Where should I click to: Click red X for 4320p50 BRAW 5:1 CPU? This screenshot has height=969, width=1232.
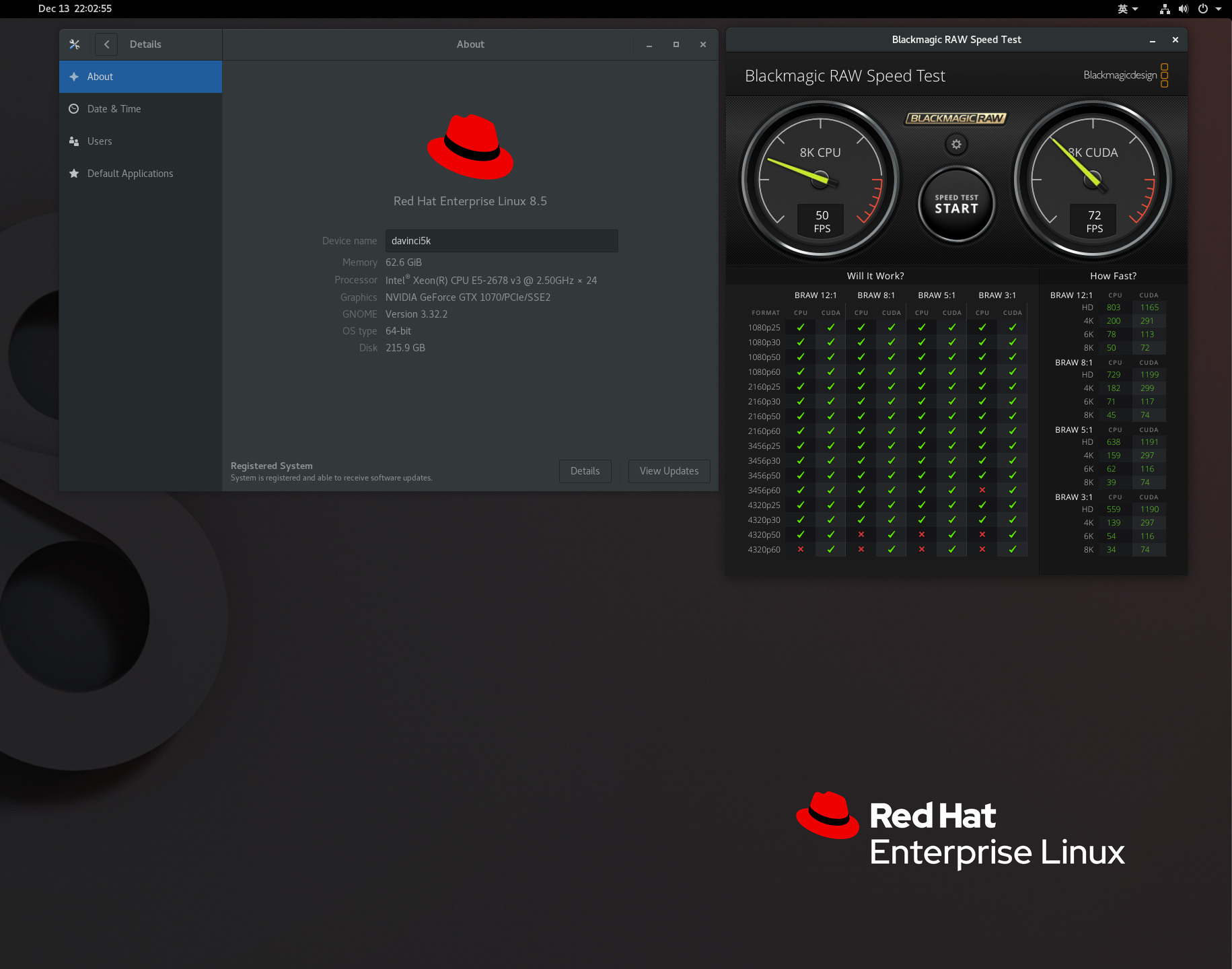click(x=922, y=535)
